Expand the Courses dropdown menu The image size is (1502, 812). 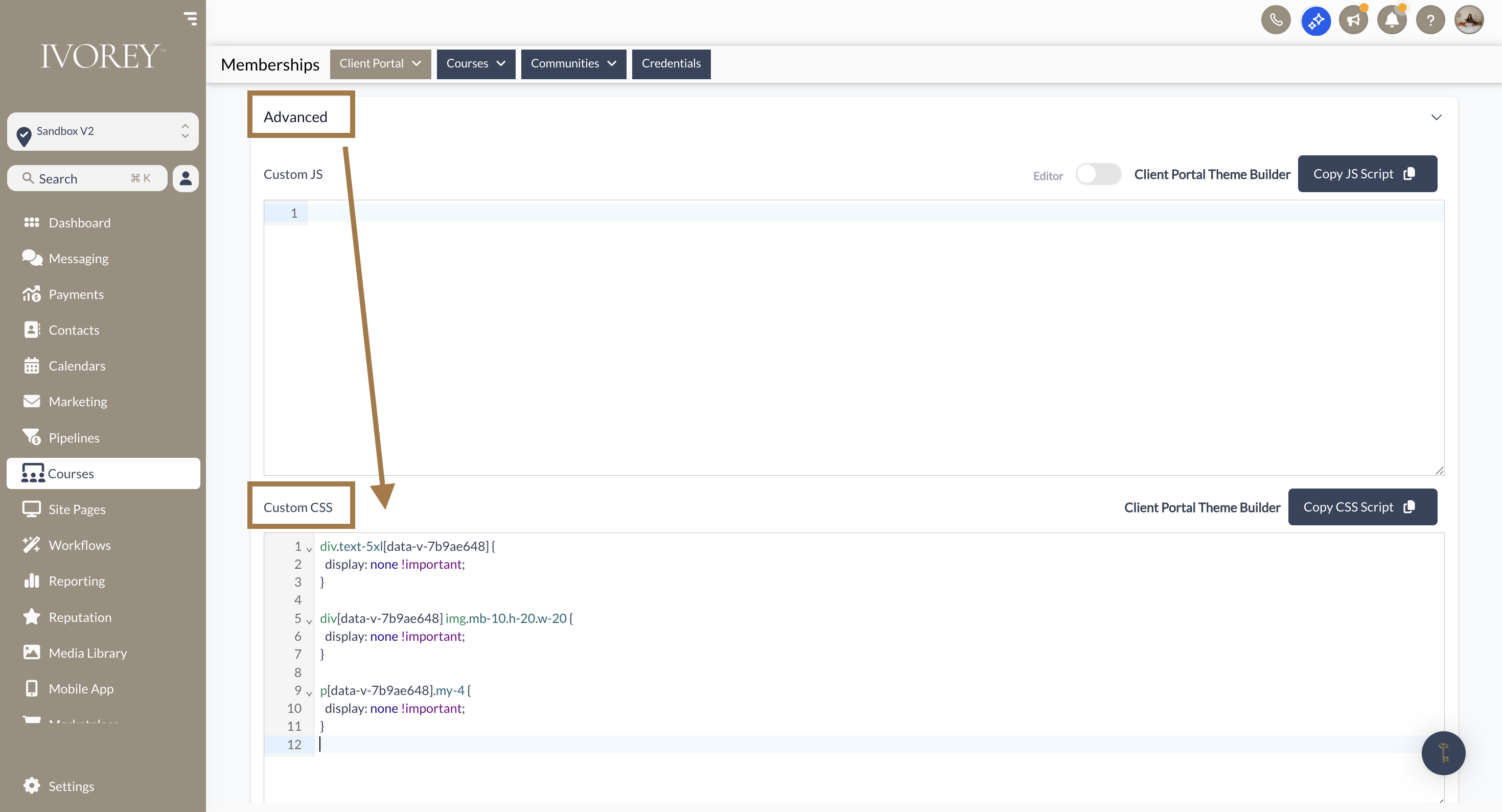tap(475, 63)
